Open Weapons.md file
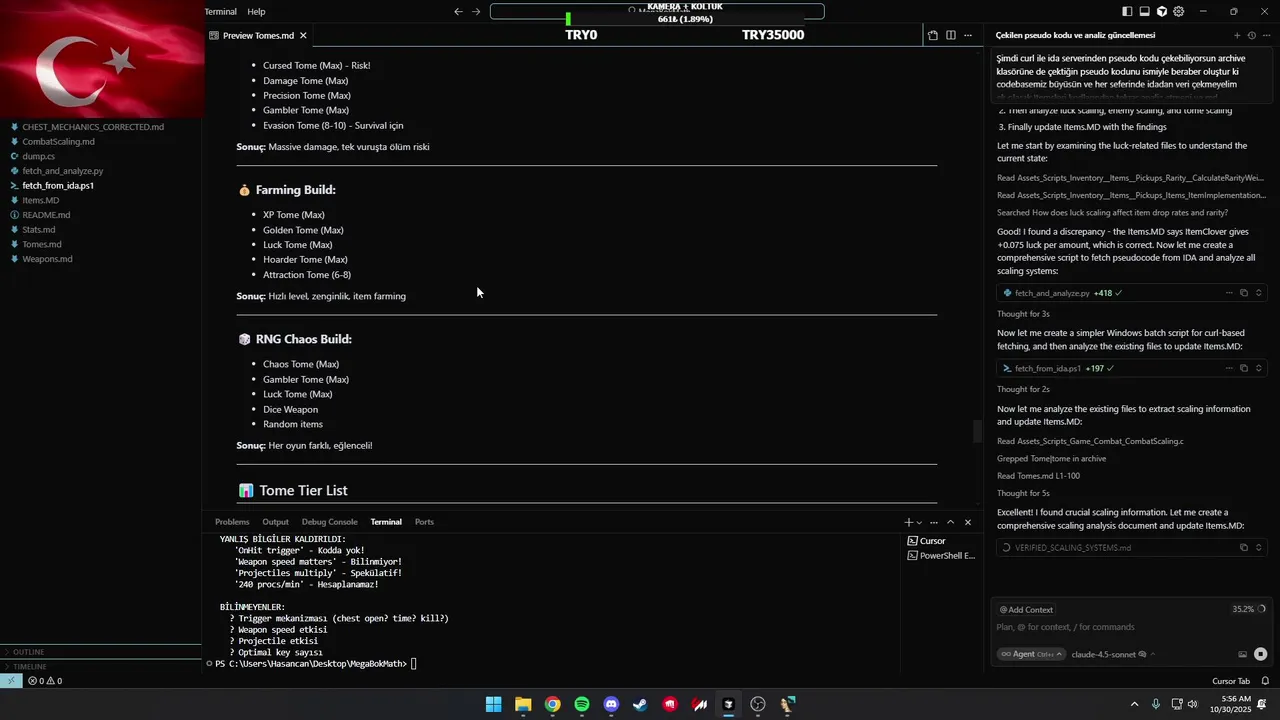This screenshot has width=1280, height=720. 47,259
